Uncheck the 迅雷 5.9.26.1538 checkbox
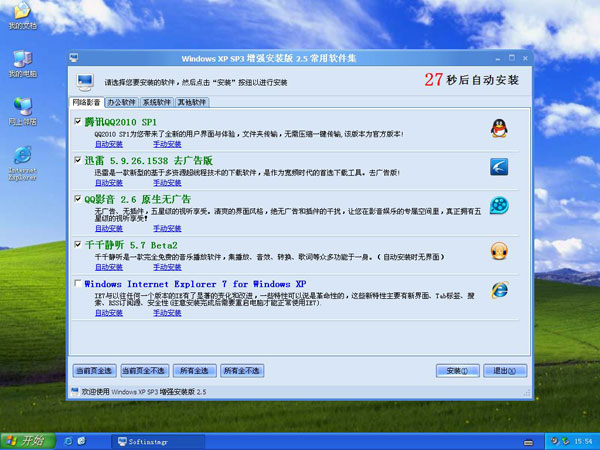 pyautogui.click(x=78, y=160)
